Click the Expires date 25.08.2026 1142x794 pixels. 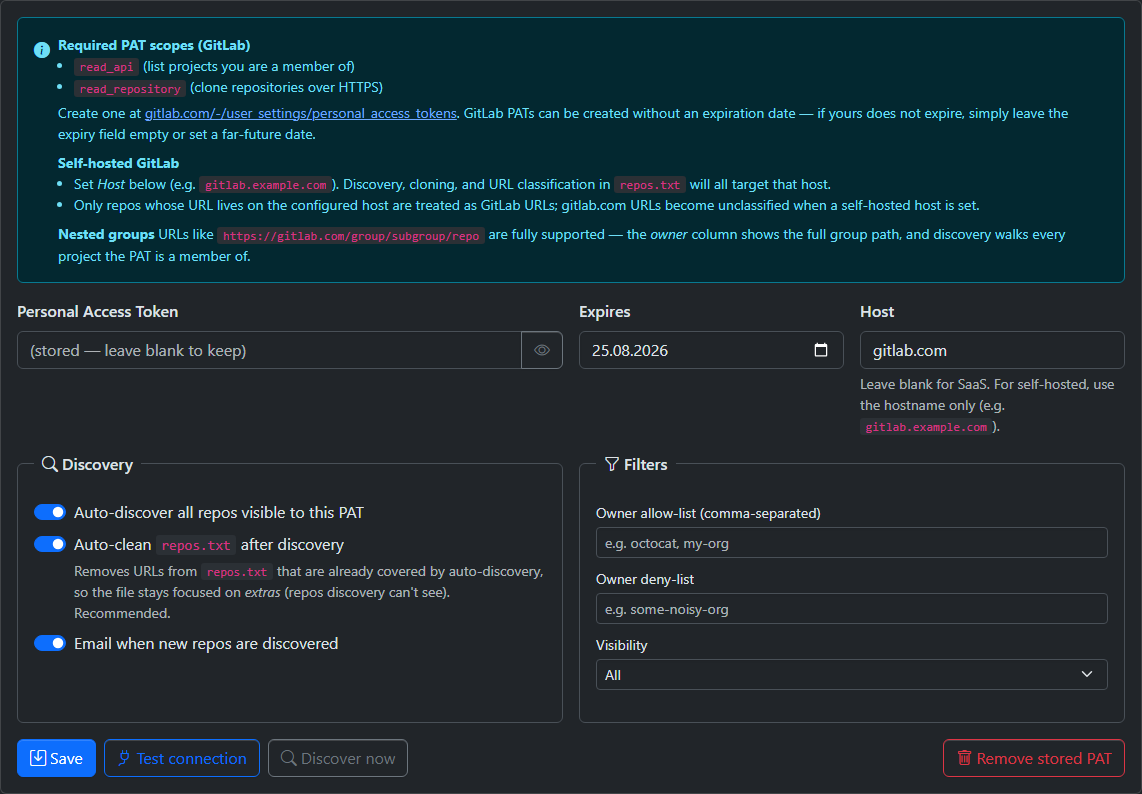click(x=630, y=350)
